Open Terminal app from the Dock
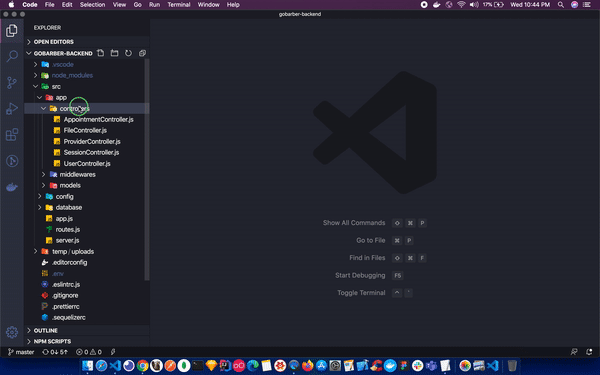 (198, 366)
